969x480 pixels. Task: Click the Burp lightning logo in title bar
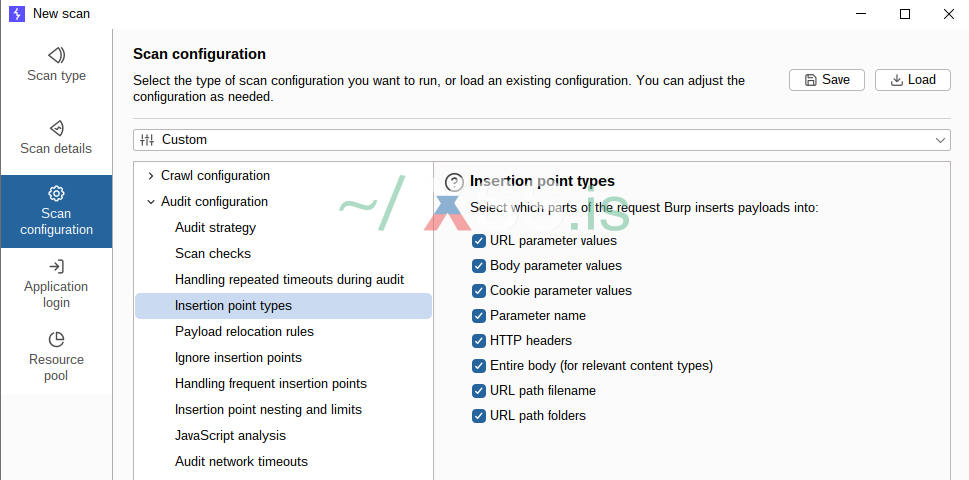(16, 14)
